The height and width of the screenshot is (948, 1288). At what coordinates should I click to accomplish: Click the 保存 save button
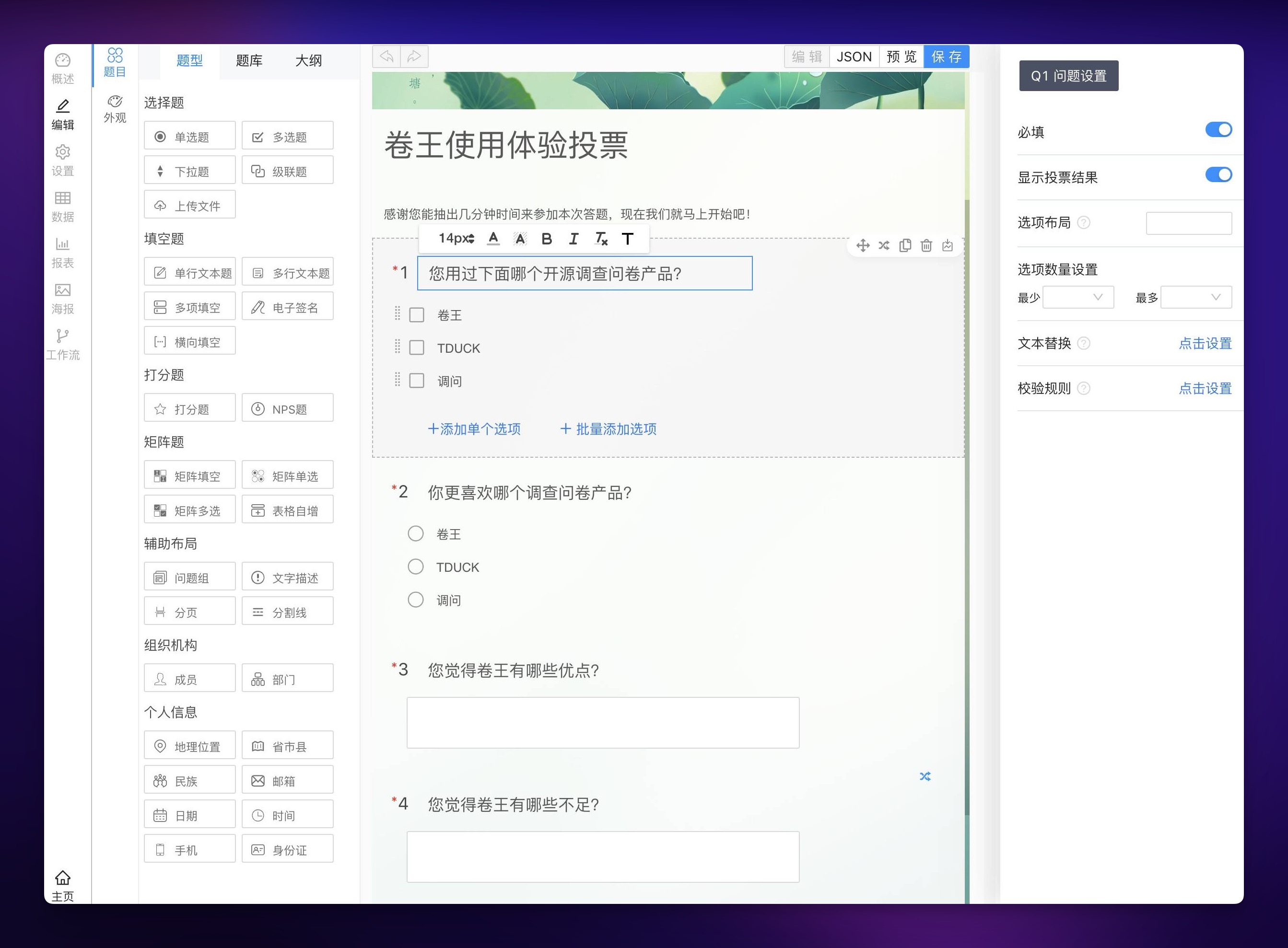946,57
